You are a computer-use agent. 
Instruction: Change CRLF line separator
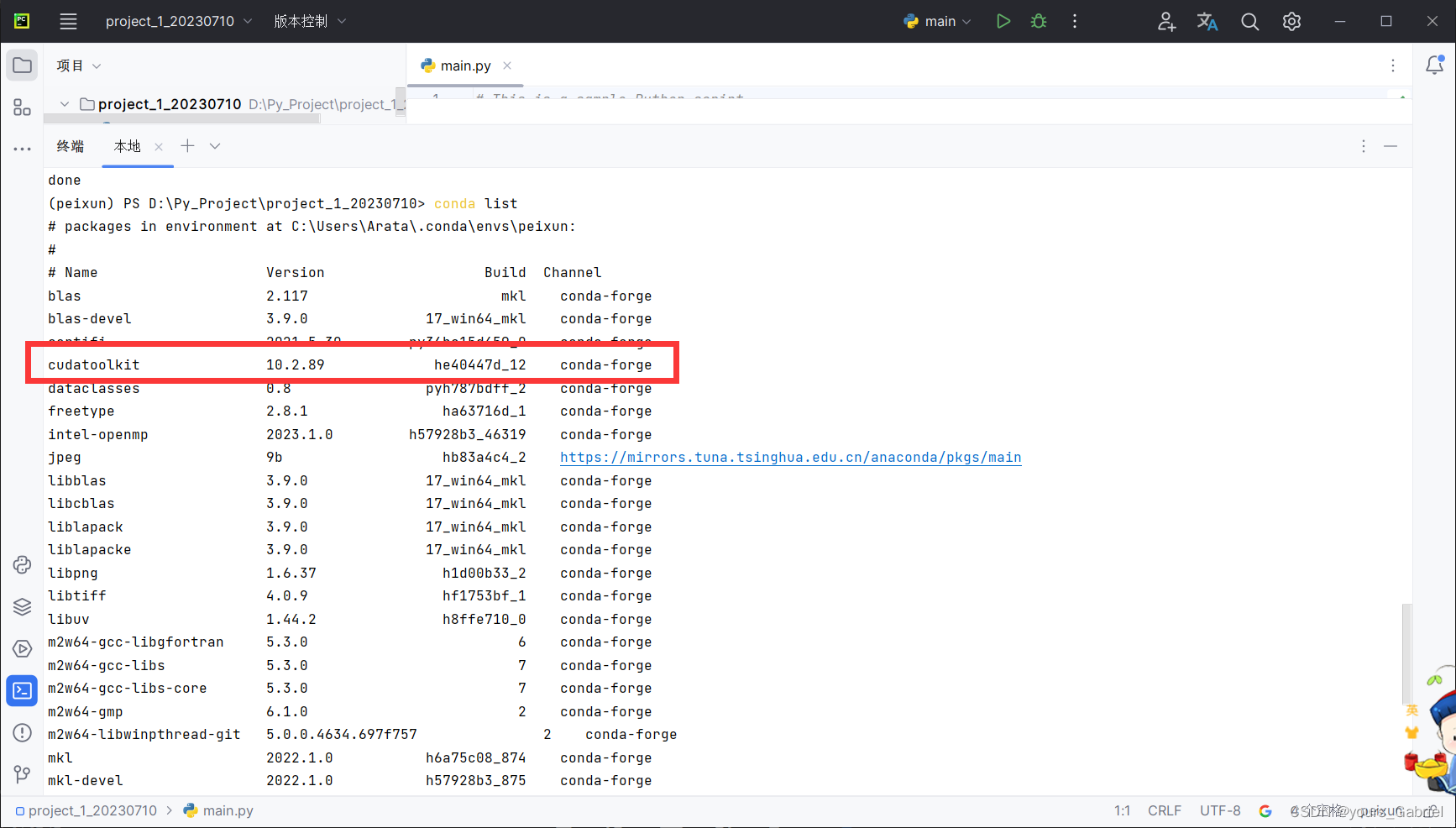1165,811
